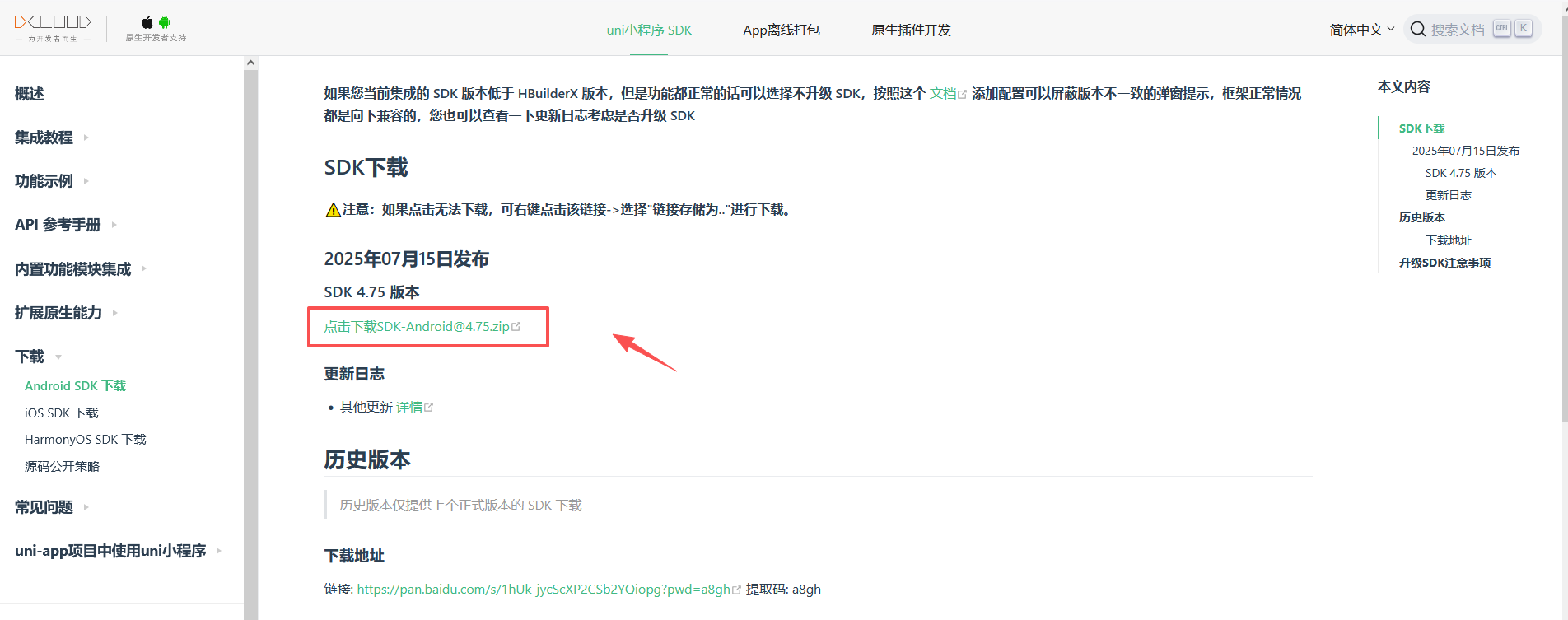This screenshot has width=1568, height=620.
Task: Jump to 升级SDK注意事项 in the outline
Action: [x=1444, y=263]
